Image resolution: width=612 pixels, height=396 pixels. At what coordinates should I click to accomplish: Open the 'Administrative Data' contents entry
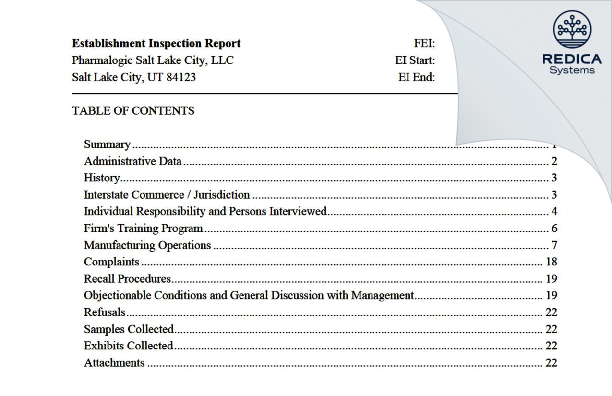[320, 161]
